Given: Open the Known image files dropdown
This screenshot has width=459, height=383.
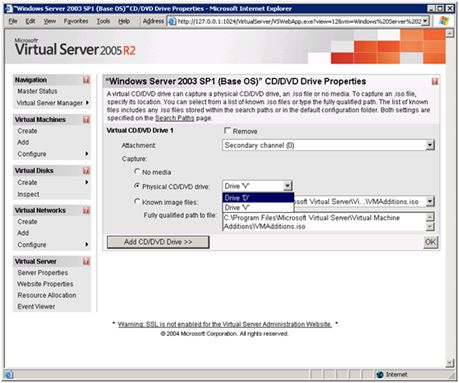Looking at the screenshot, I should (x=430, y=201).
